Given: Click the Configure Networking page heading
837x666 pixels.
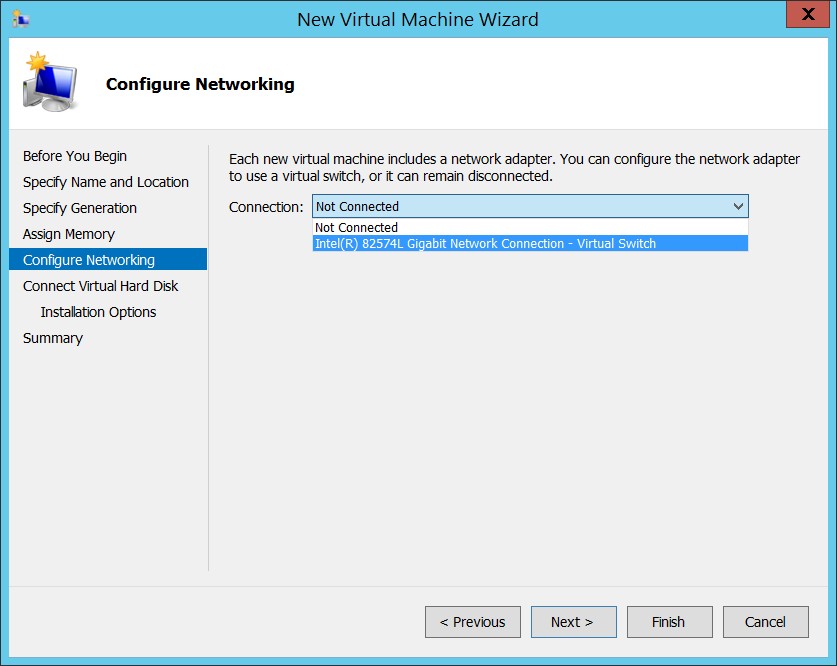Looking at the screenshot, I should [x=200, y=84].
